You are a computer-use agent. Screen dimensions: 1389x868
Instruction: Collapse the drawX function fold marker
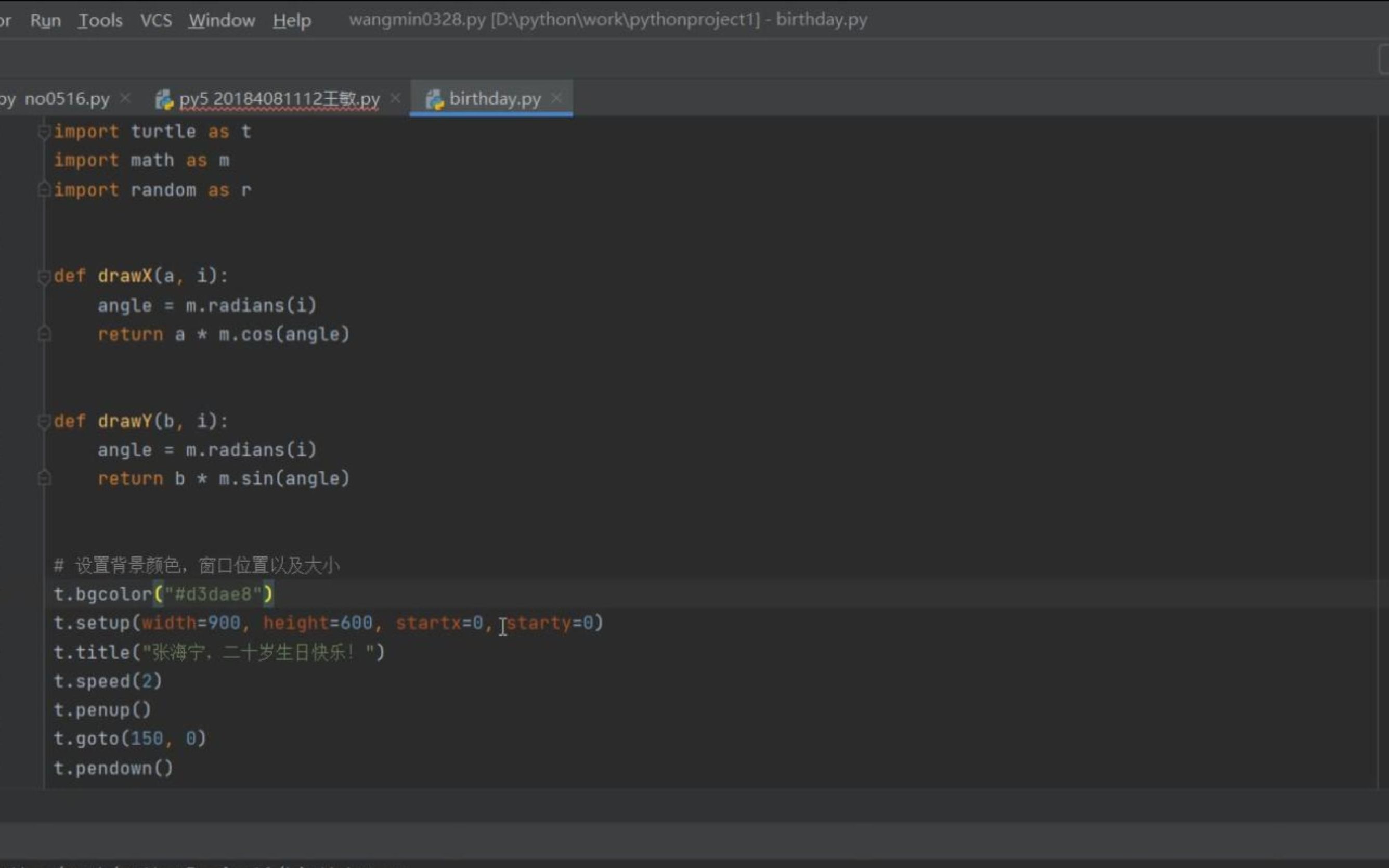(44, 277)
